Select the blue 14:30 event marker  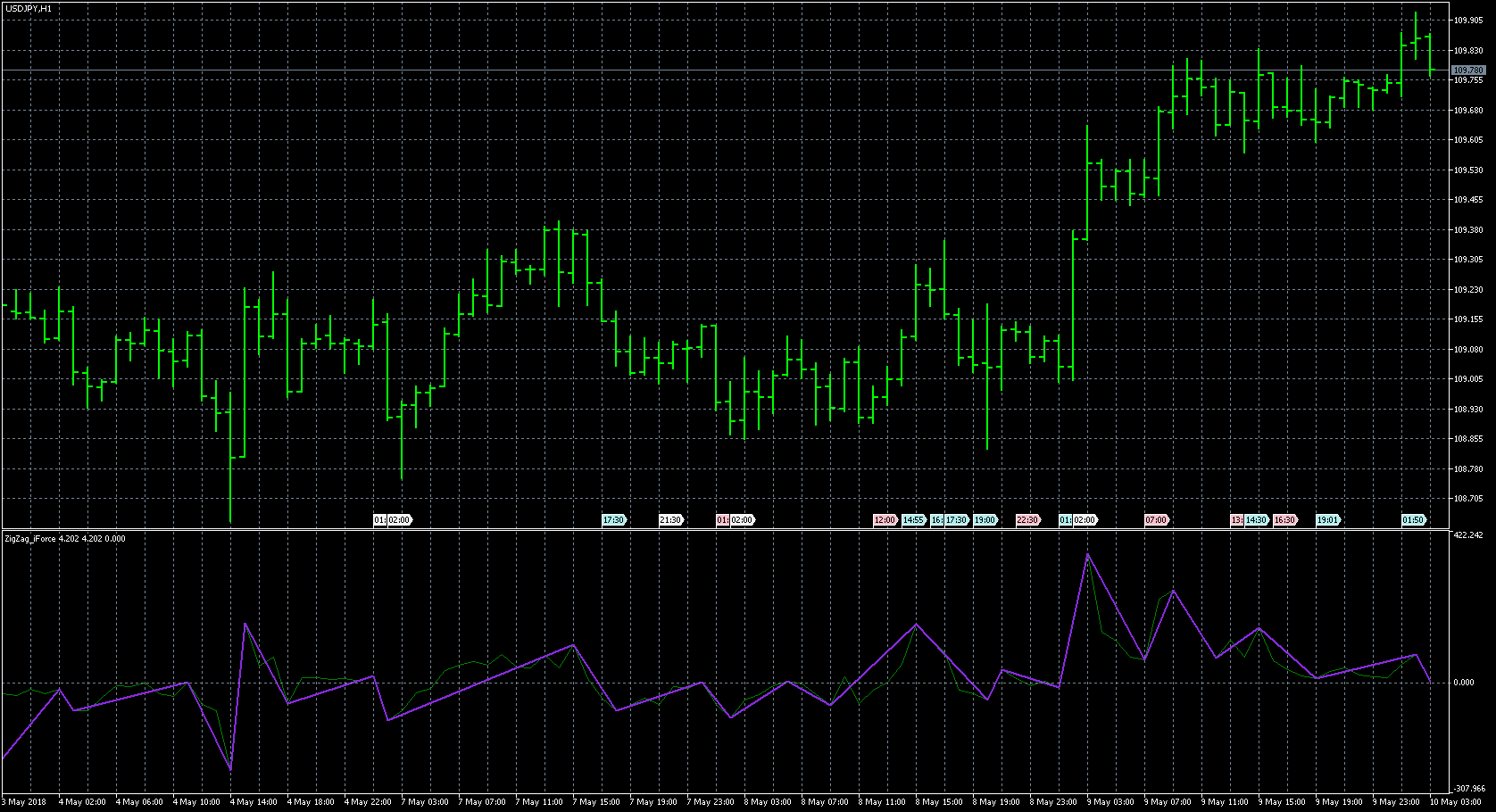1257,520
